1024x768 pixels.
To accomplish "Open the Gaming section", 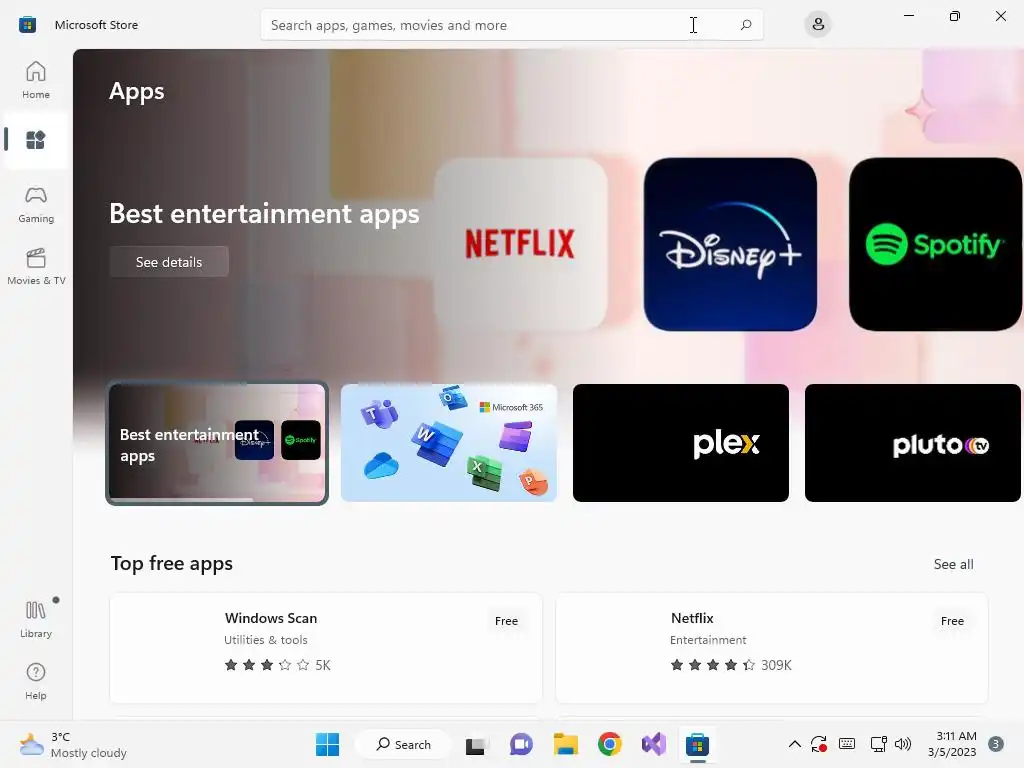I will pyautogui.click(x=36, y=205).
